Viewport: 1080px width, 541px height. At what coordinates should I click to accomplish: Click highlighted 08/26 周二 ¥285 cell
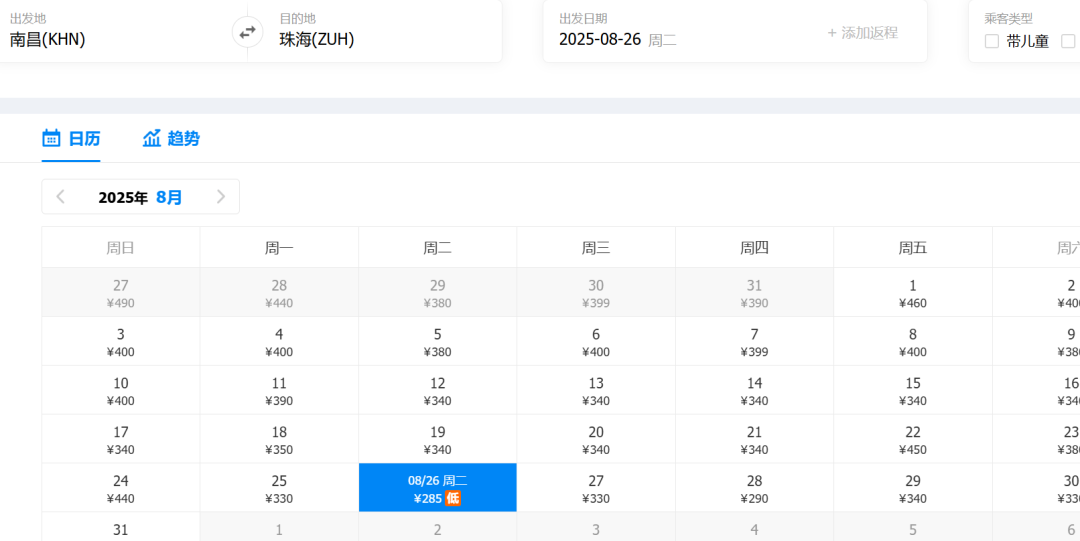coord(437,488)
